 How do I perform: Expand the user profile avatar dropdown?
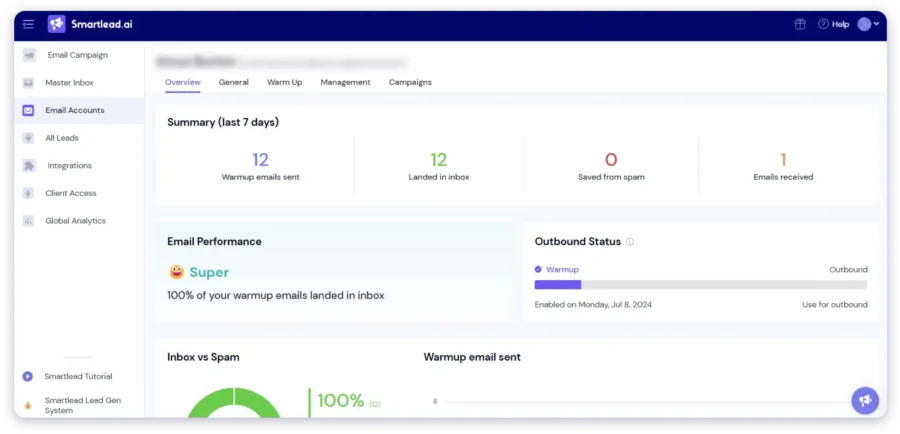point(868,24)
